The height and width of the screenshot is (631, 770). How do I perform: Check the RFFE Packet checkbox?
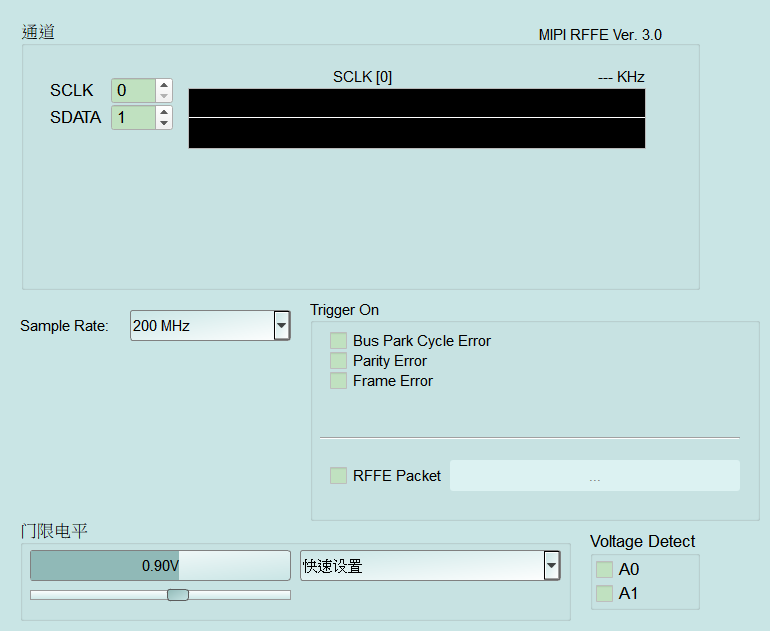click(x=338, y=475)
